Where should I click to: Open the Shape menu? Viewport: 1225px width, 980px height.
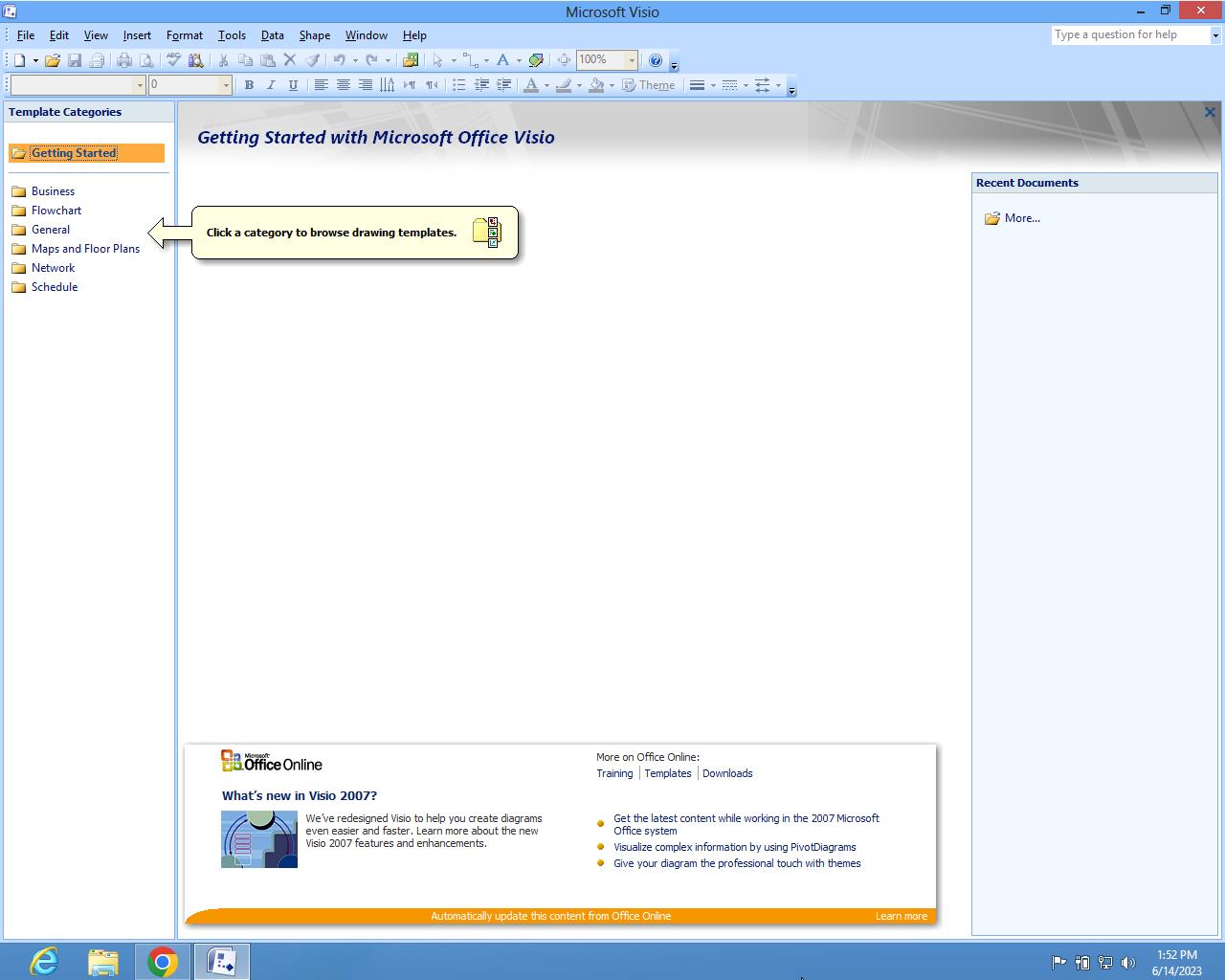[314, 35]
